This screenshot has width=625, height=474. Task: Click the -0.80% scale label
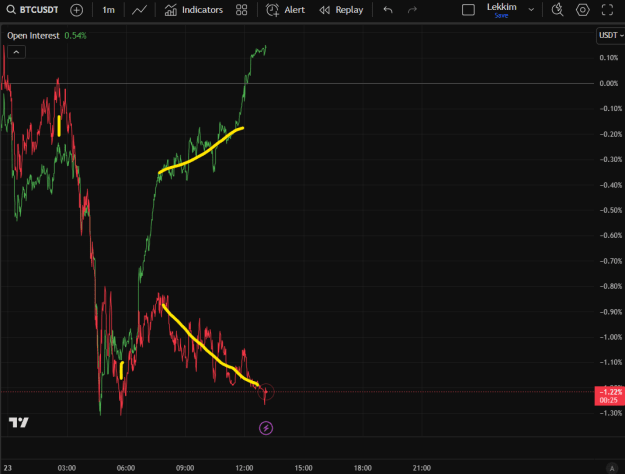(x=611, y=286)
